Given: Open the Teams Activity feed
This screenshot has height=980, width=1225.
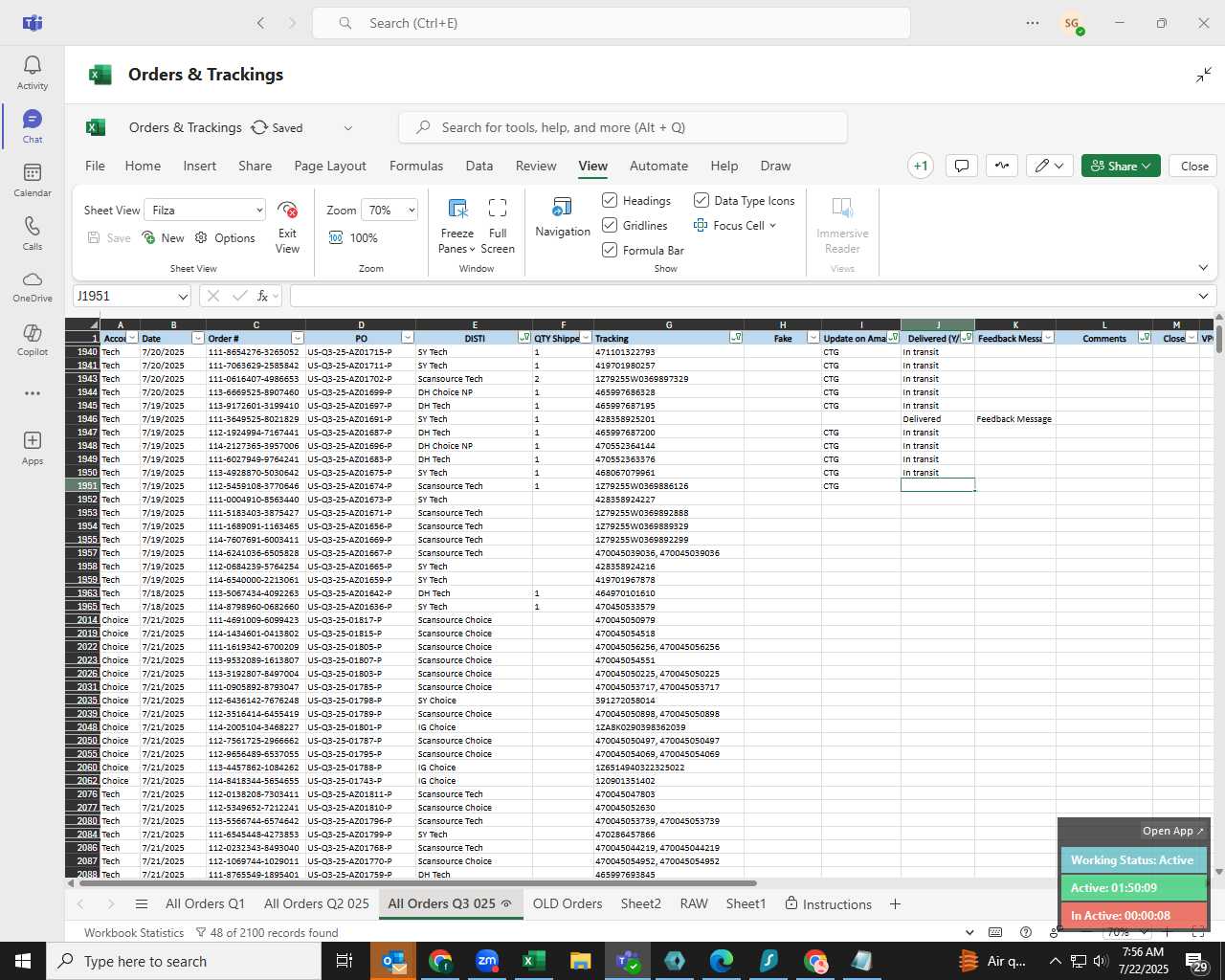Looking at the screenshot, I should coord(33,73).
